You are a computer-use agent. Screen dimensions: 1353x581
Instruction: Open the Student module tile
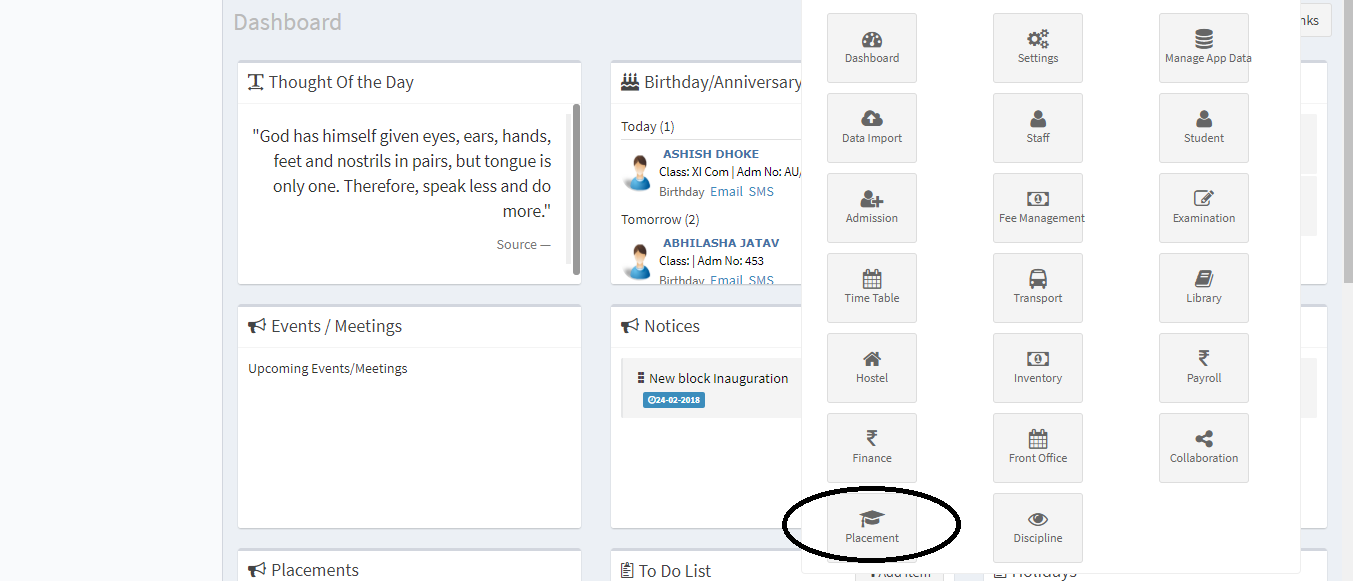pos(1204,128)
